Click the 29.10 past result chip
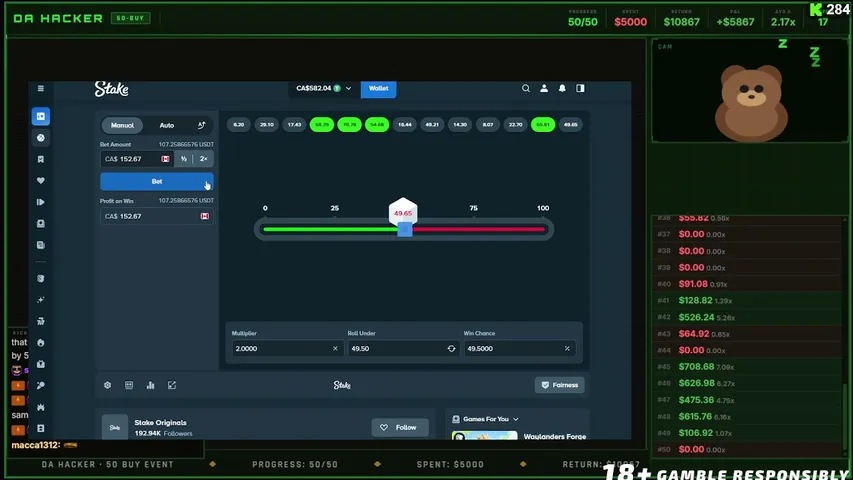This screenshot has height=480, width=853. [267, 125]
